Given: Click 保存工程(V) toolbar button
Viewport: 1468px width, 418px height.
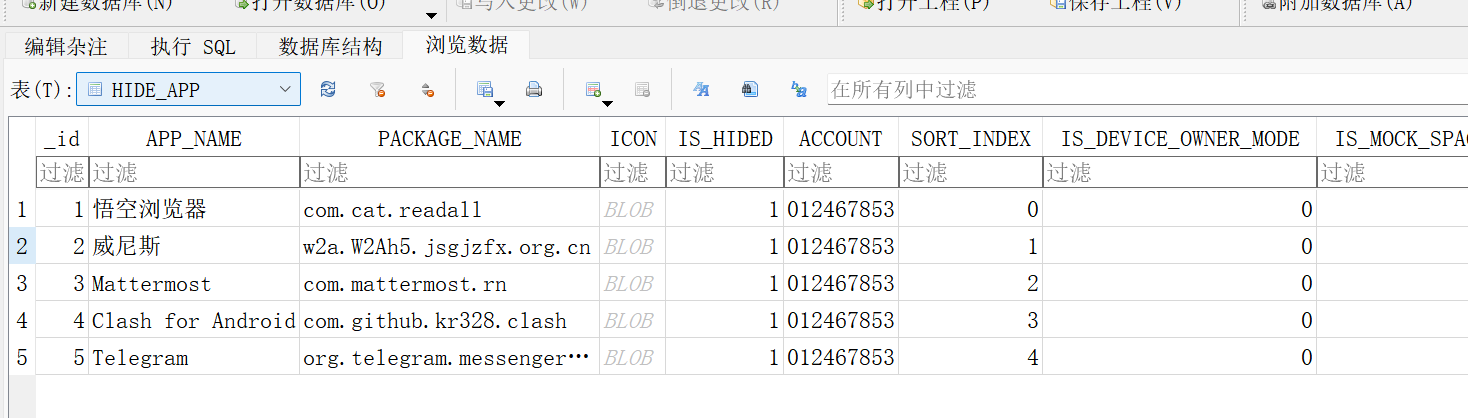Looking at the screenshot, I should pyautogui.click(x=1115, y=5).
